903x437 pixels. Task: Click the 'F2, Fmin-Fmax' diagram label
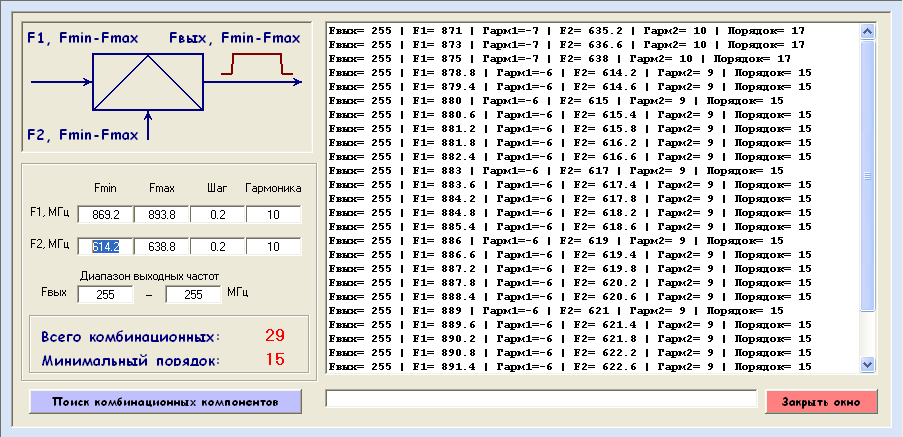click(x=83, y=136)
